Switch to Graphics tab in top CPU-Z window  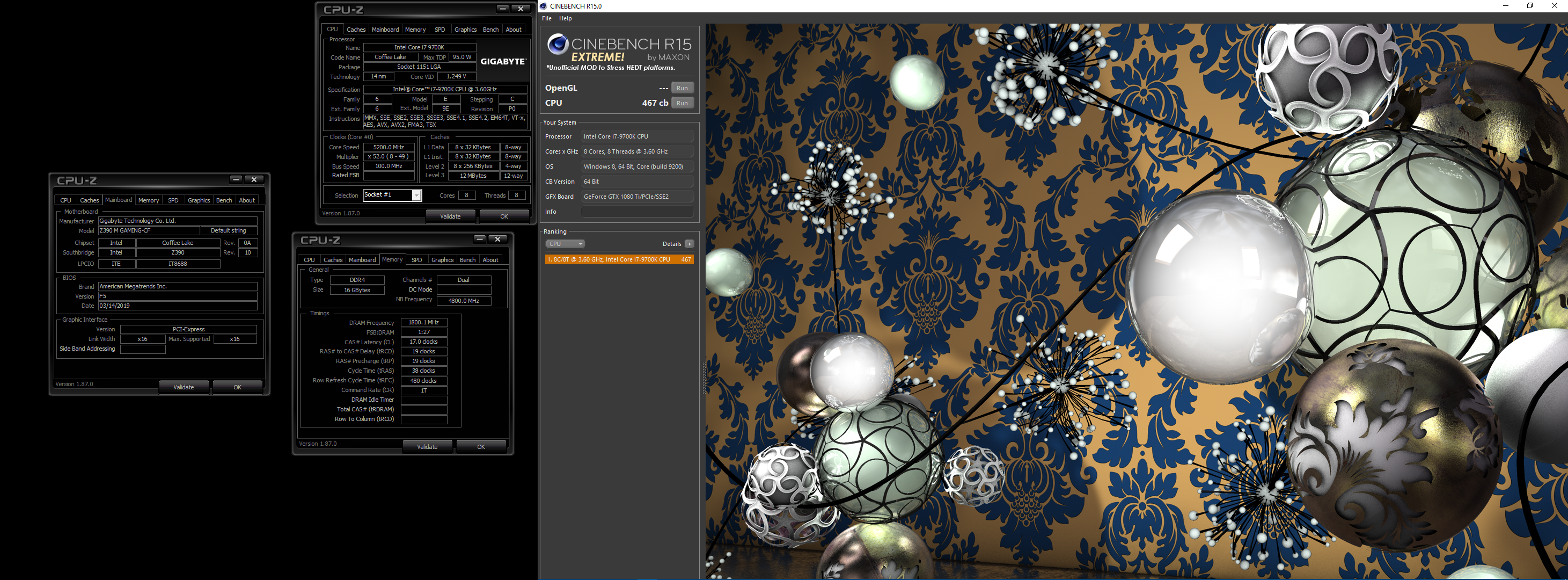[466, 29]
